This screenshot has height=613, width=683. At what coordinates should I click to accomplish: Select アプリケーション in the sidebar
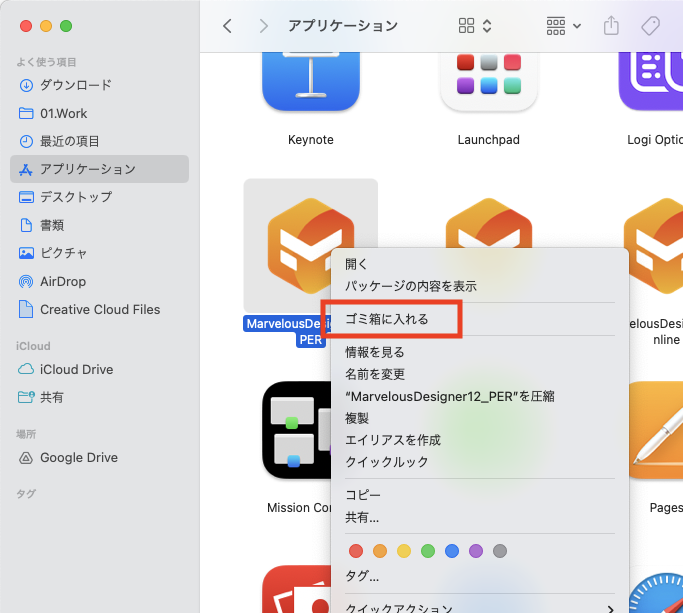pos(99,169)
